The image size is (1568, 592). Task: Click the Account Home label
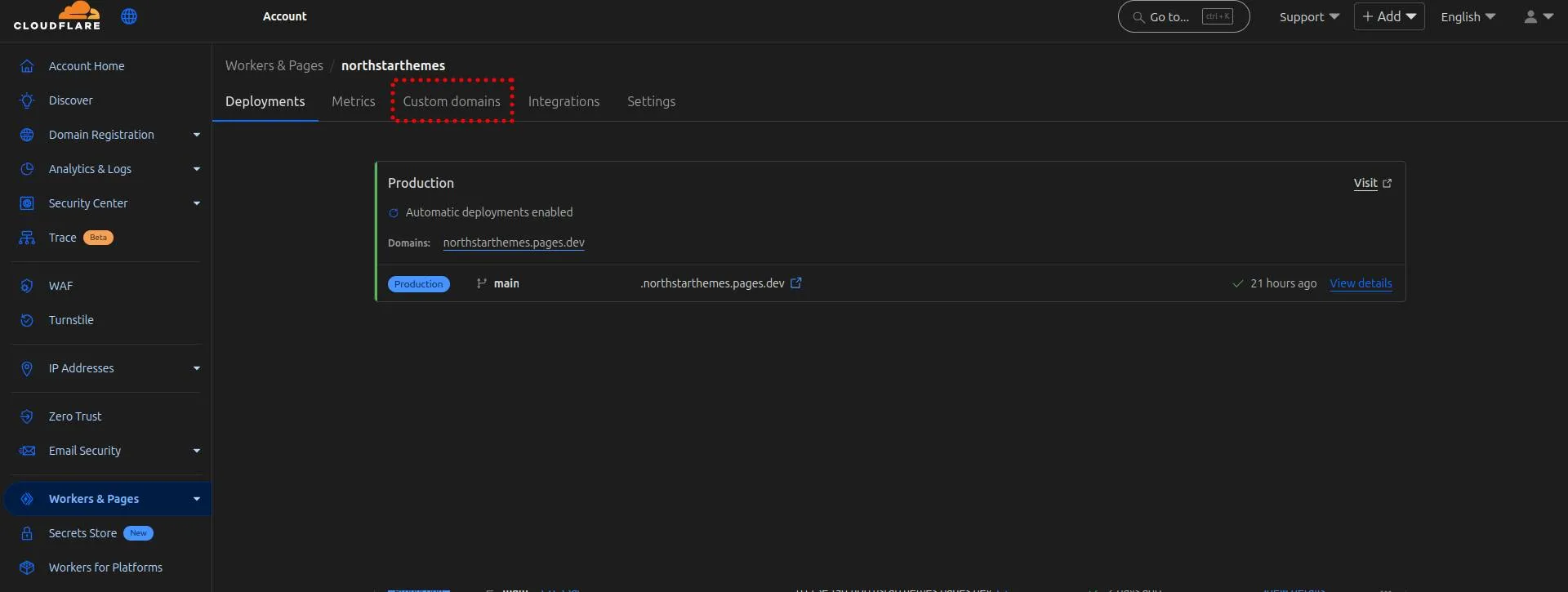pos(87,66)
